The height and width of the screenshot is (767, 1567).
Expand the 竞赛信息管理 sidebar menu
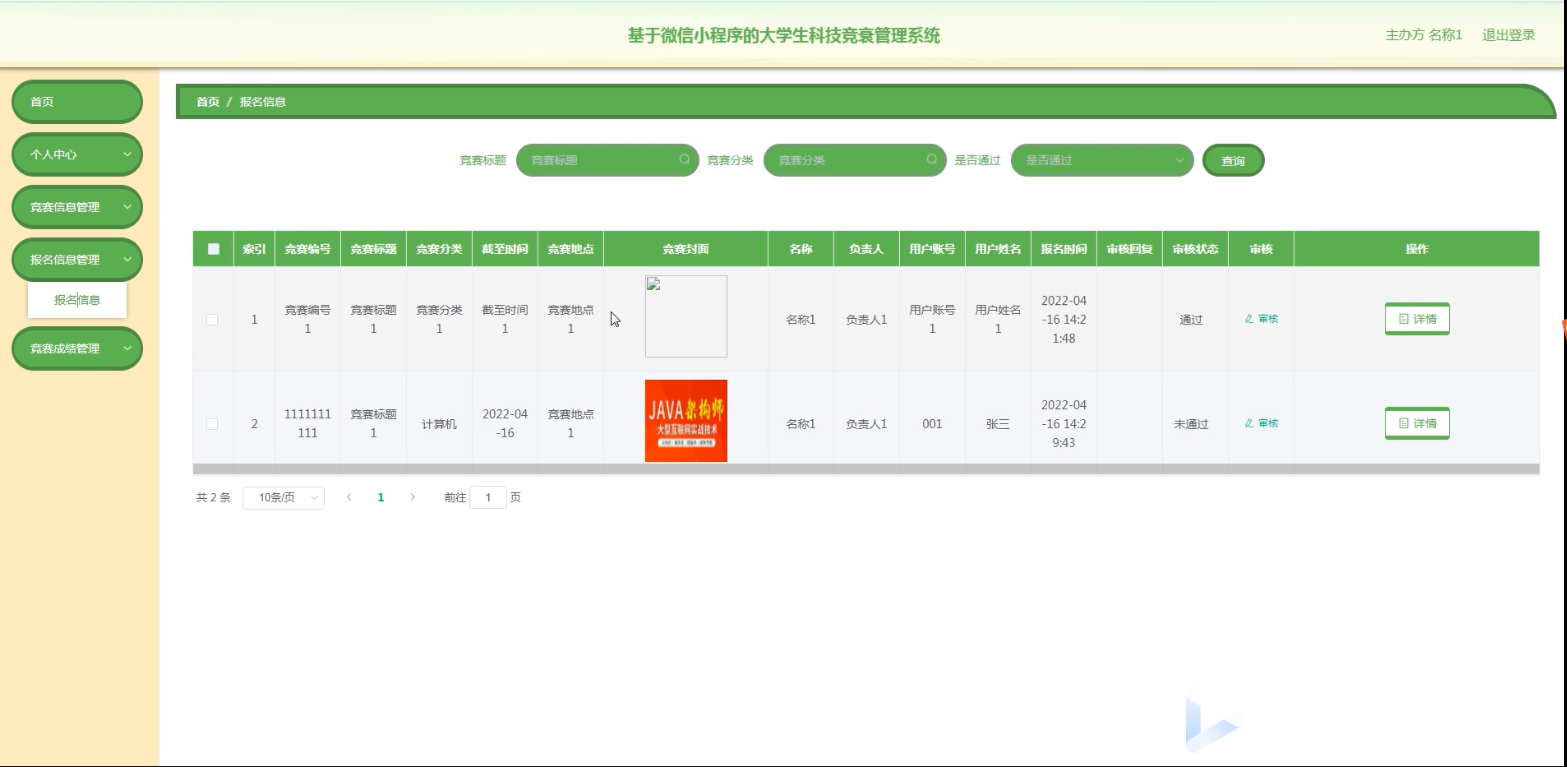[77, 207]
